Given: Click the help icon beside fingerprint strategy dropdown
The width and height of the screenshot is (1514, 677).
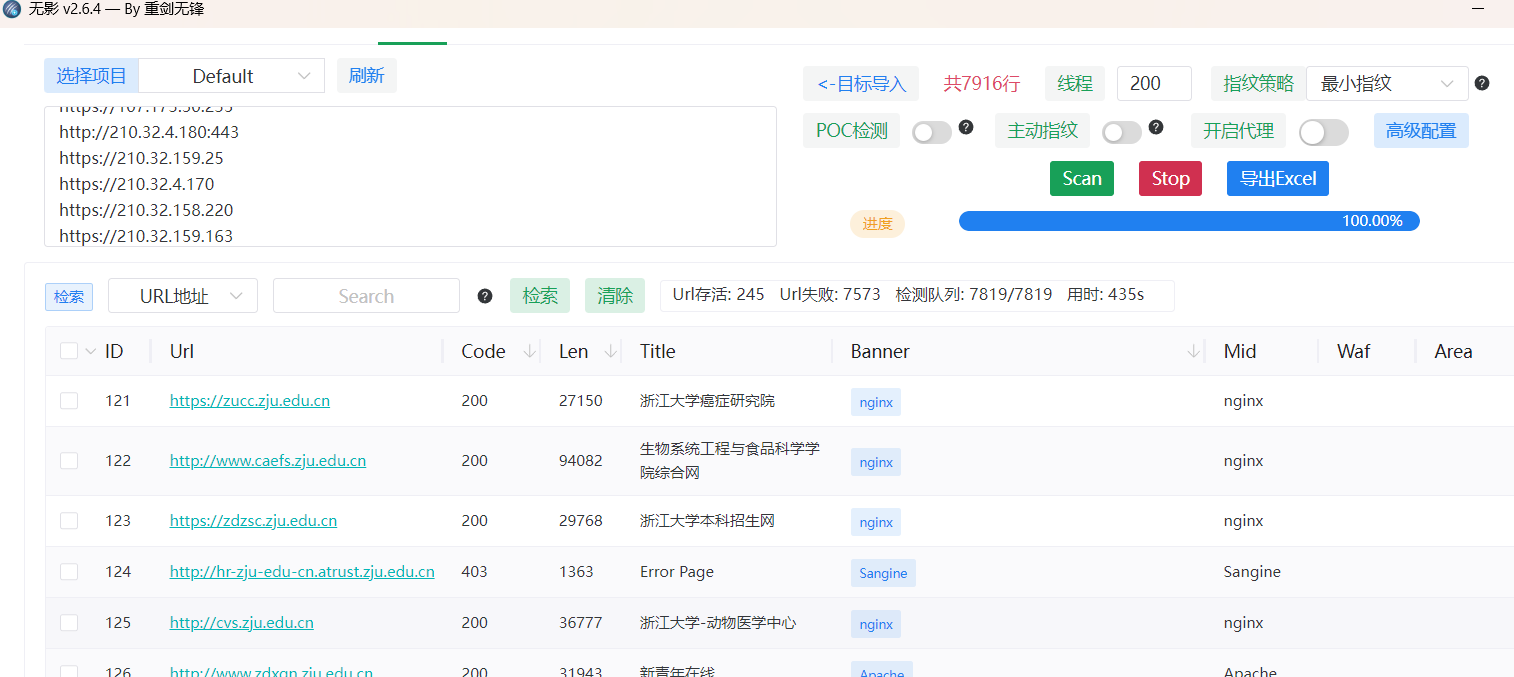Looking at the screenshot, I should pyautogui.click(x=1482, y=83).
